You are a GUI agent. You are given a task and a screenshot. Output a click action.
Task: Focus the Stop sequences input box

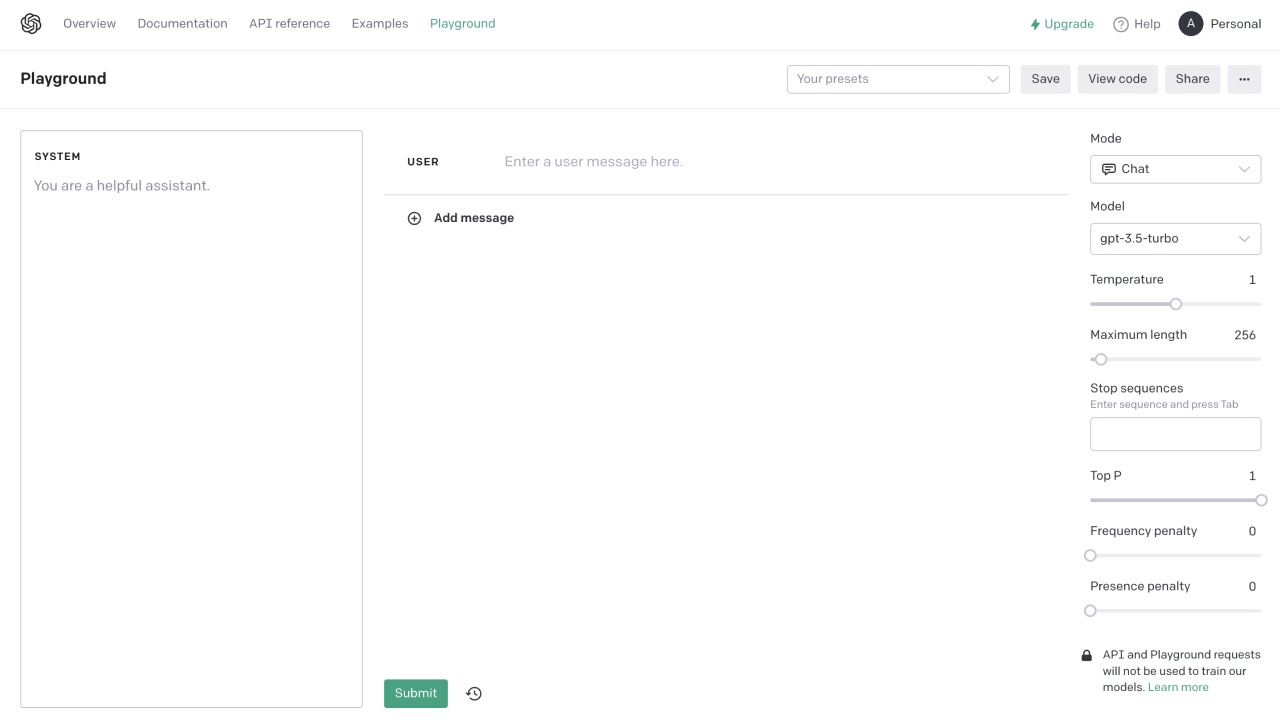(x=1175, y=434)
